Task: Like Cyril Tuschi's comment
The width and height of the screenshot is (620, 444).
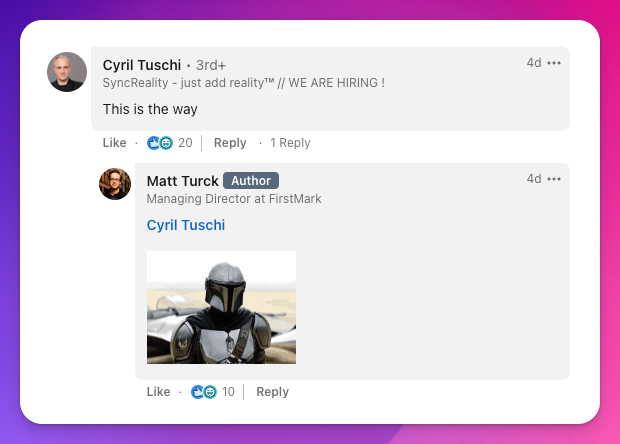Action: click(115, 143)
